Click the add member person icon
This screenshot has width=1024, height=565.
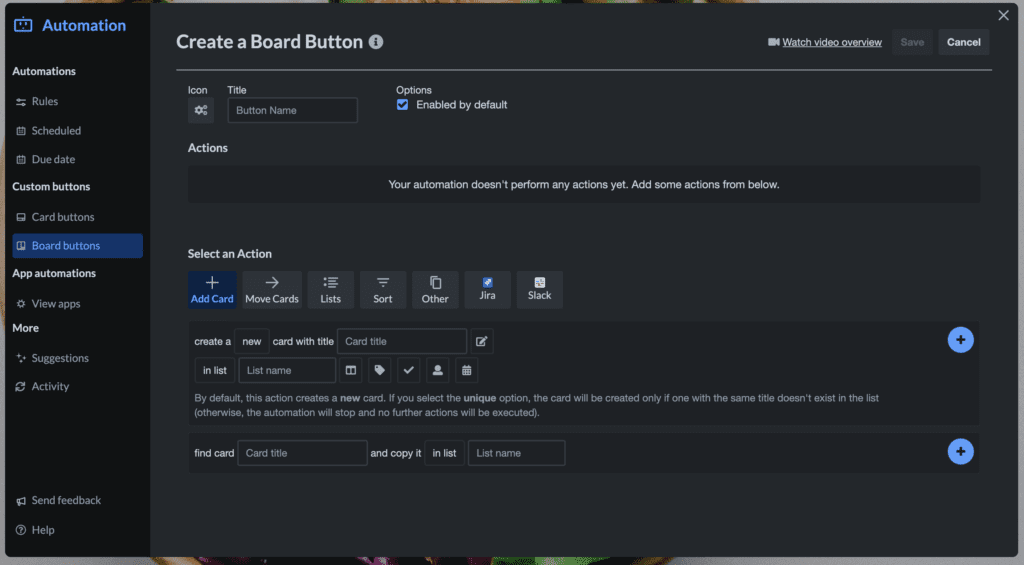pos(437,370)
